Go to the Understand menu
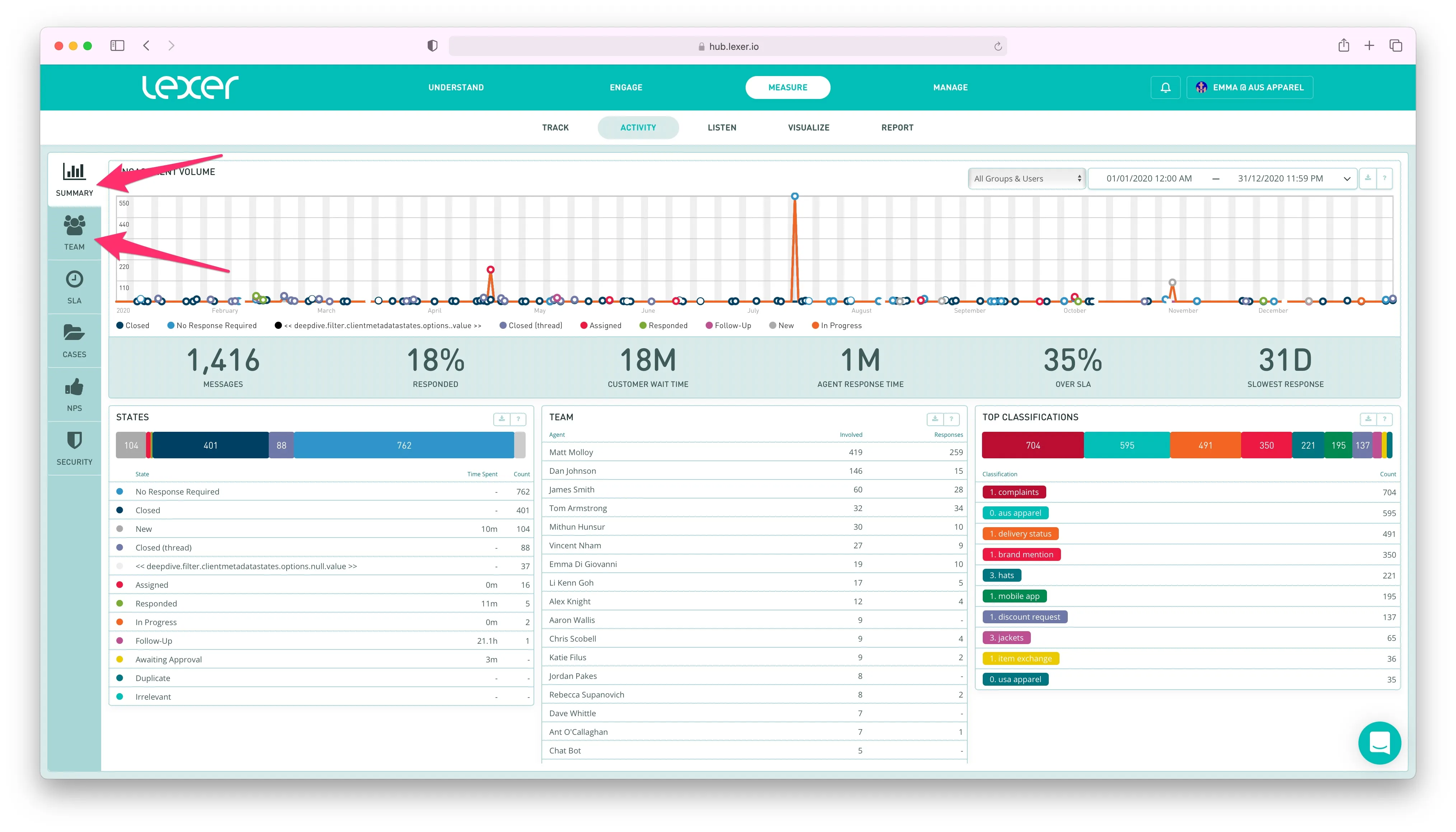 coord(456,88)
